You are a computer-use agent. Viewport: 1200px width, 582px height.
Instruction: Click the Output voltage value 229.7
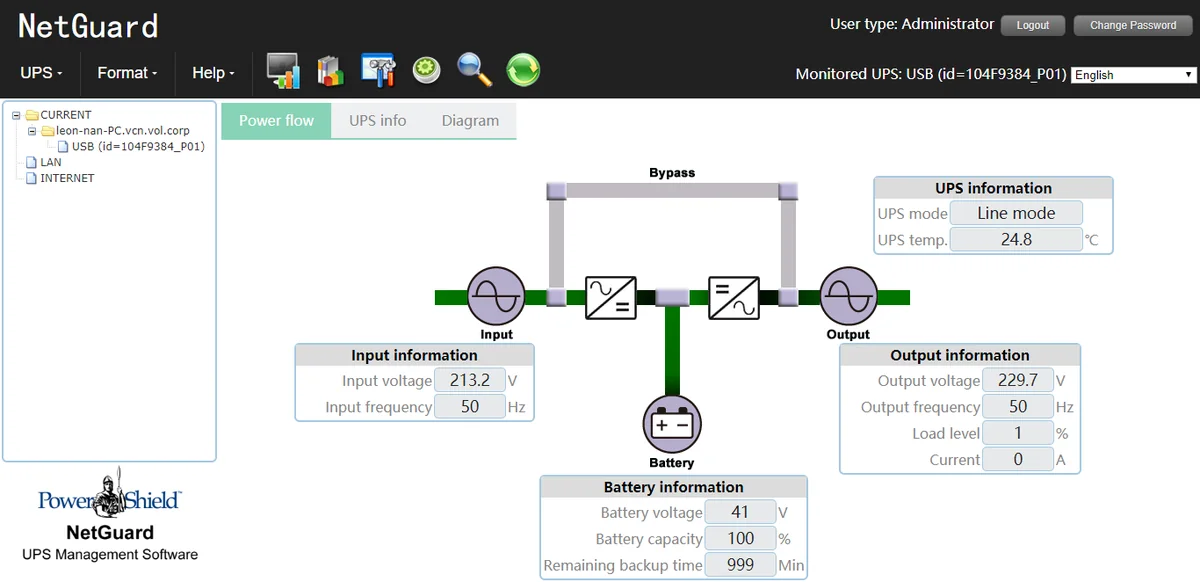point(1018,380)
